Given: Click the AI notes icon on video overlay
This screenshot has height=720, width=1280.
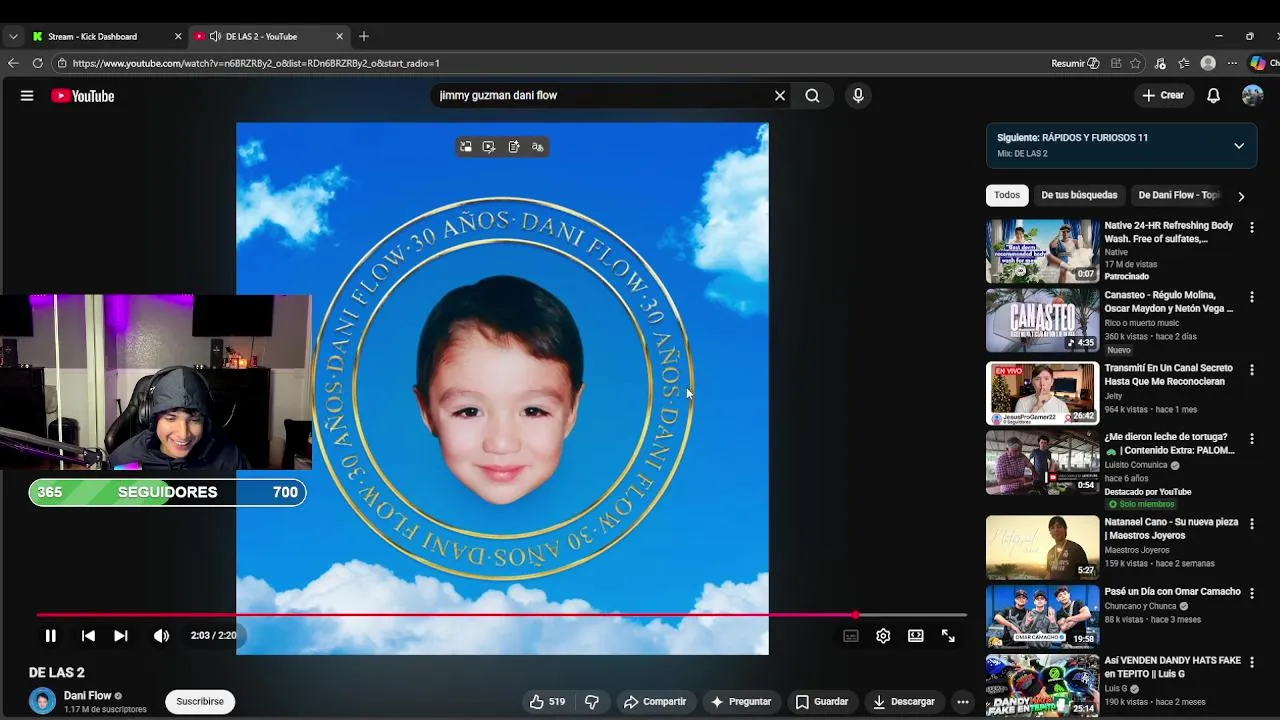Looking at the screenshot, I should [x=514, y=147].
